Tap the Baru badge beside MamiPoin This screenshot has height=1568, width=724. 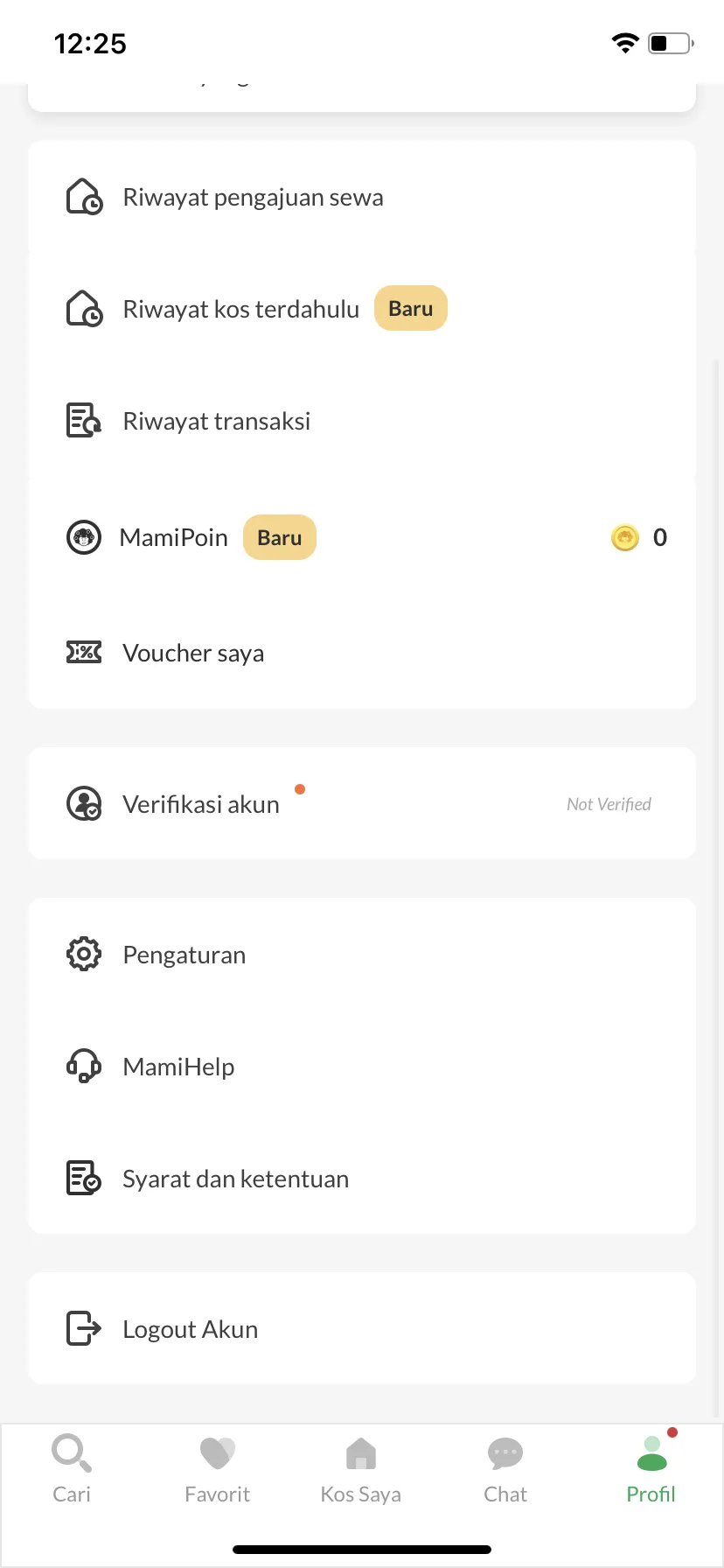tap(280, 537)
